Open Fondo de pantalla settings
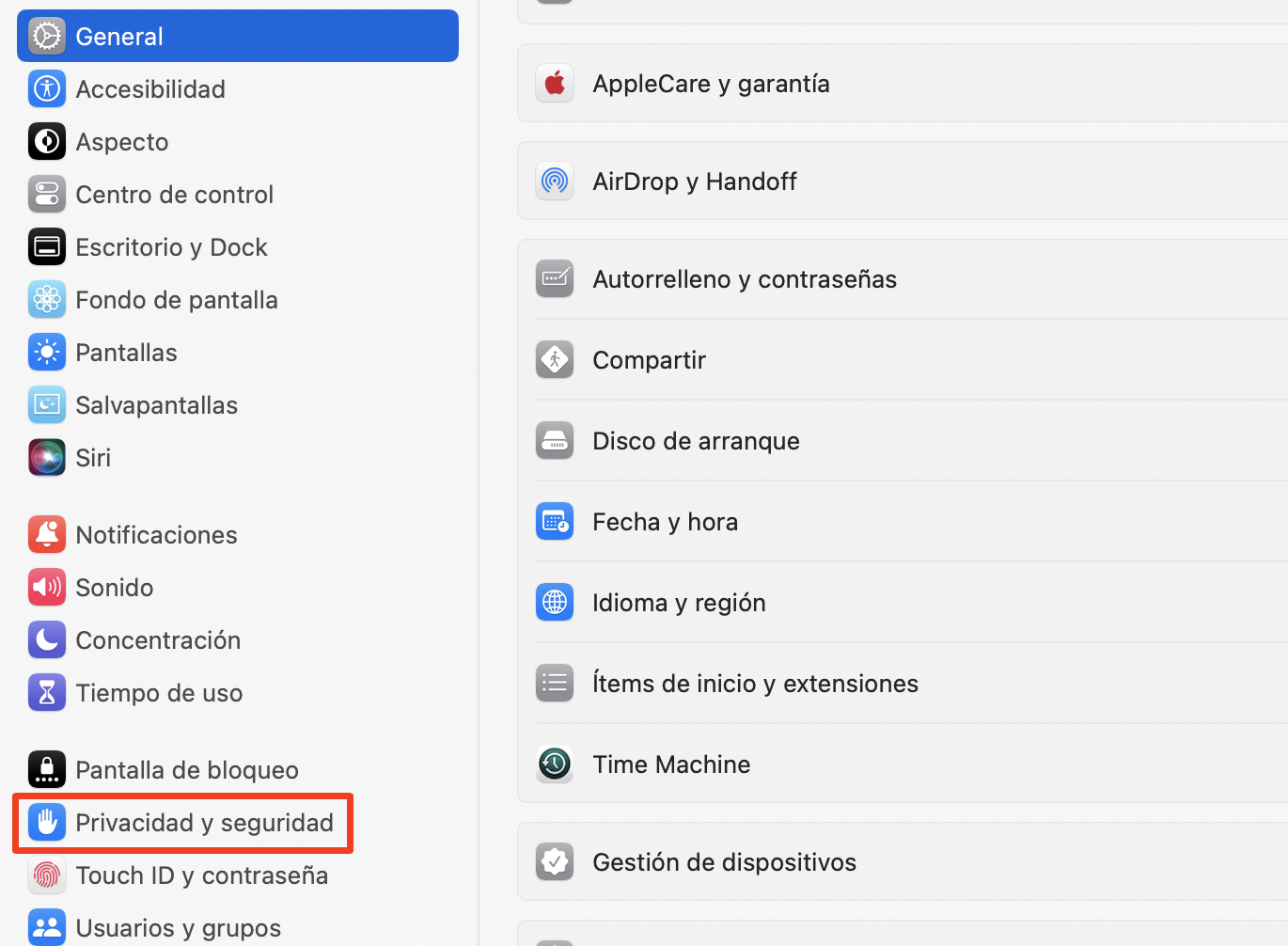 coord(47,299)
